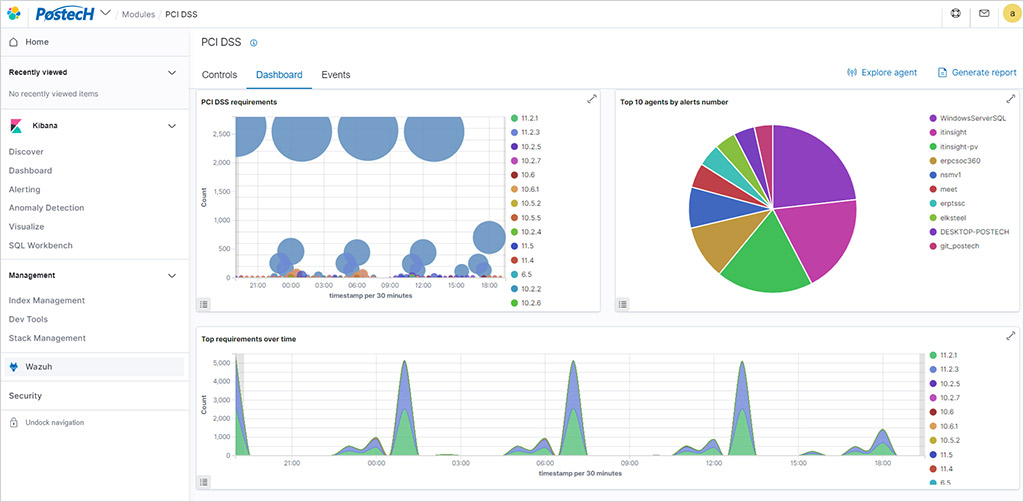This screenshot has width=1024, height=502.
Task: Expand the PCI DSS requirements panel fullscreen
Action: tap(591, 99)
